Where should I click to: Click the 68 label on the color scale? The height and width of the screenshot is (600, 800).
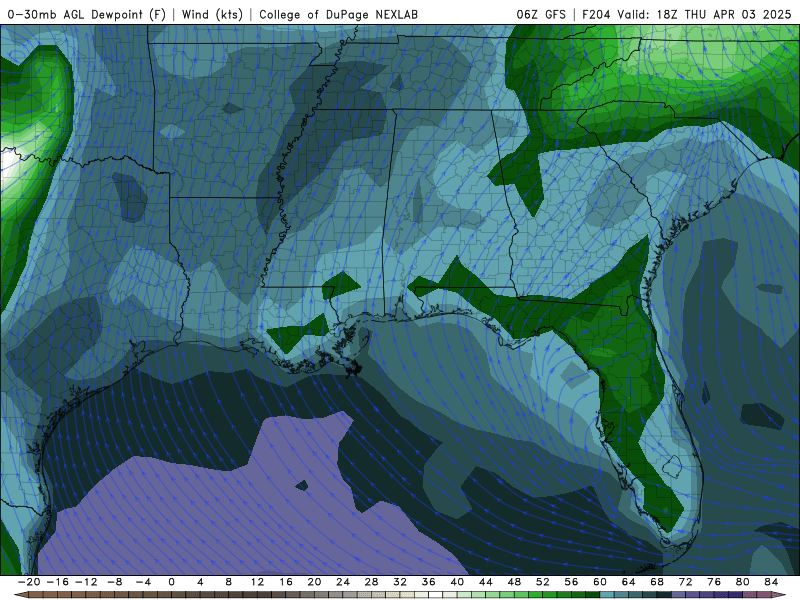pos(657,582)
